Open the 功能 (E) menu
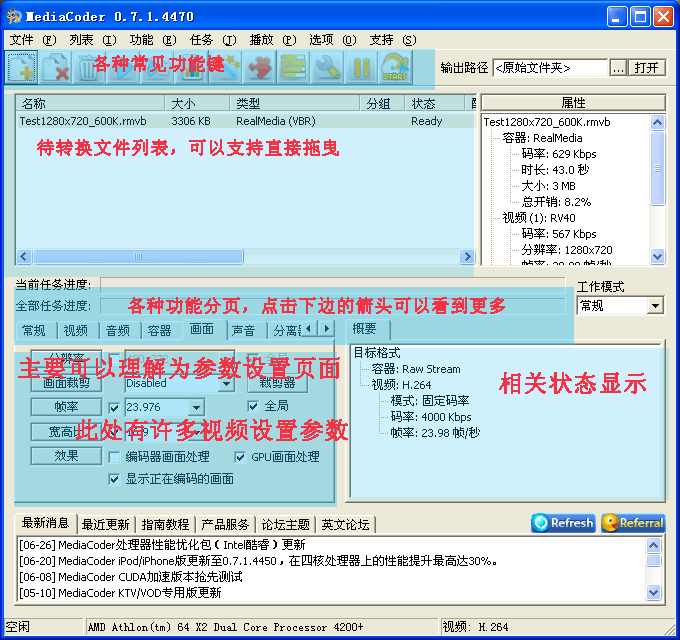This screenshot has height=640, width=680. [x=153, y=40]
